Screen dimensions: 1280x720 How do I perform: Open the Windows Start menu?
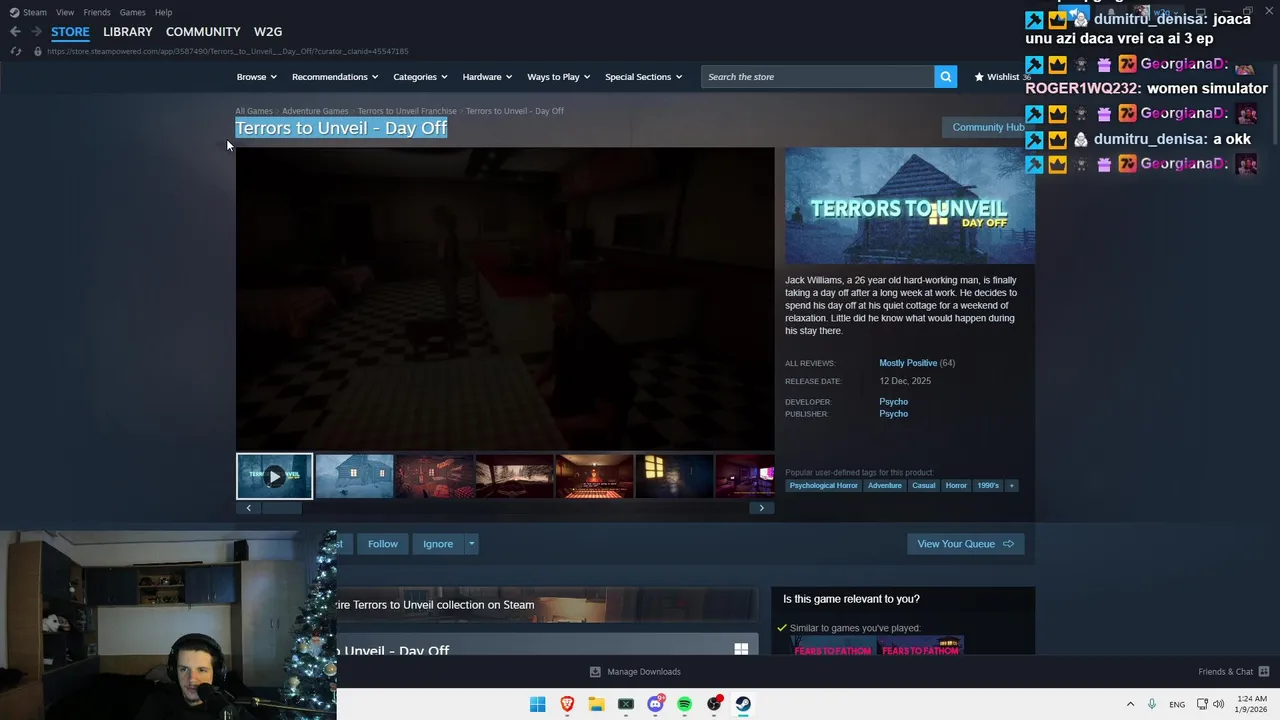pyautogui.click(x=537, y=704)
